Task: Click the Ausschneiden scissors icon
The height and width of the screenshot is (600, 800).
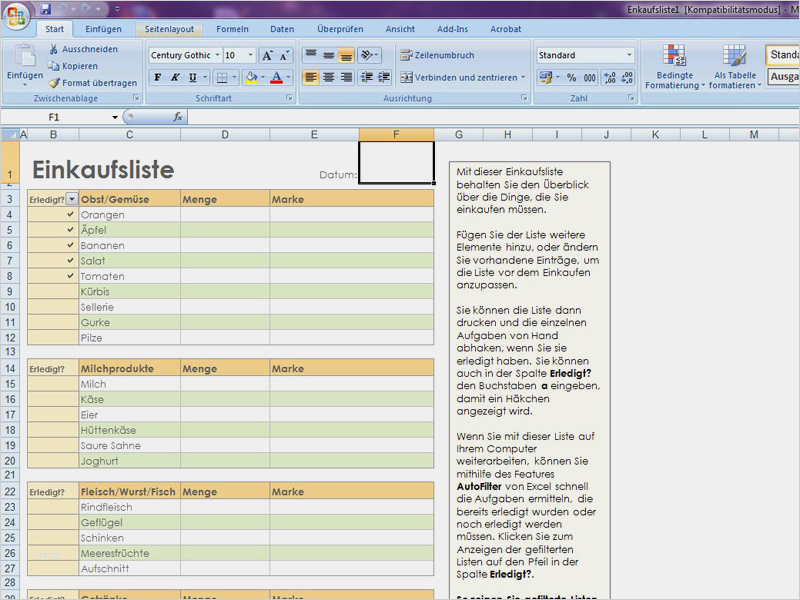Action: pyautogui.click(x=54, y=49)
